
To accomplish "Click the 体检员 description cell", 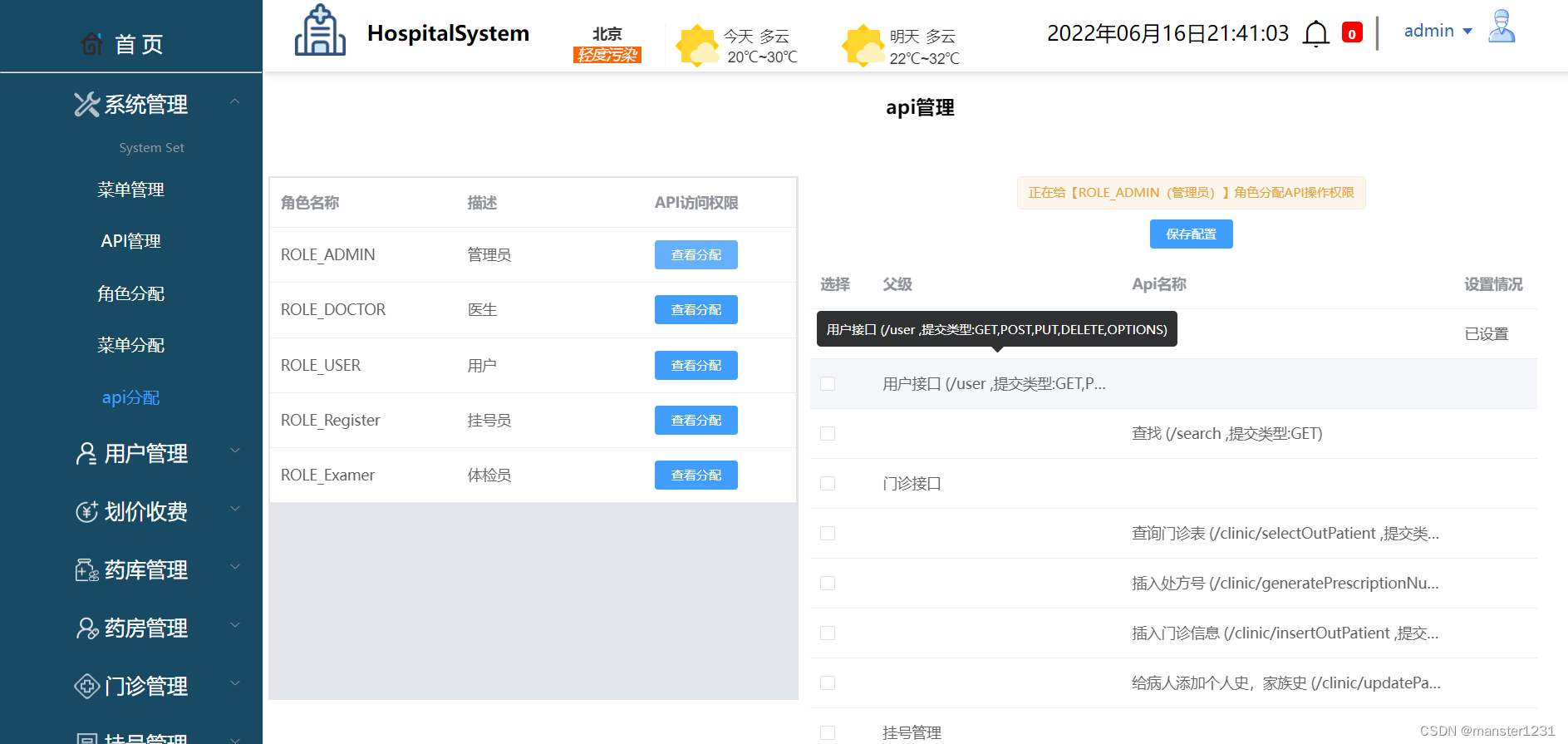I will [x=489, y=475].
